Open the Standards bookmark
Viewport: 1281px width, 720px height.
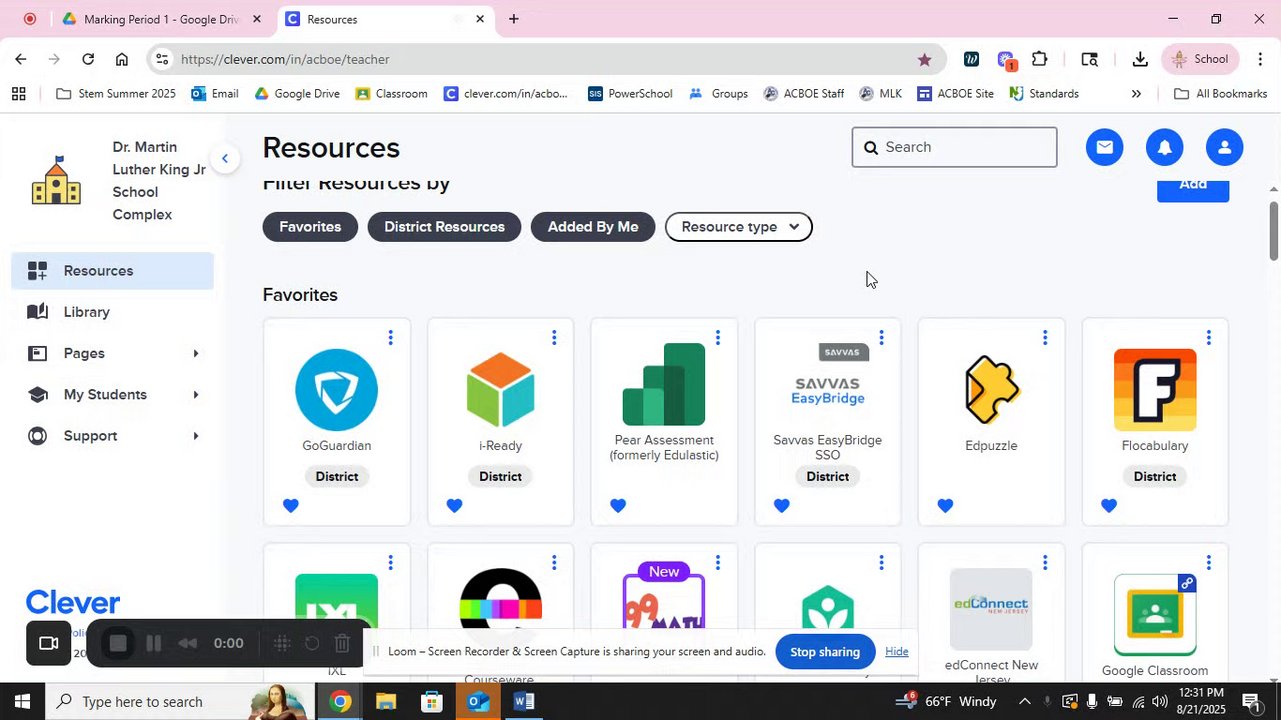click(x=1044, y=94)
